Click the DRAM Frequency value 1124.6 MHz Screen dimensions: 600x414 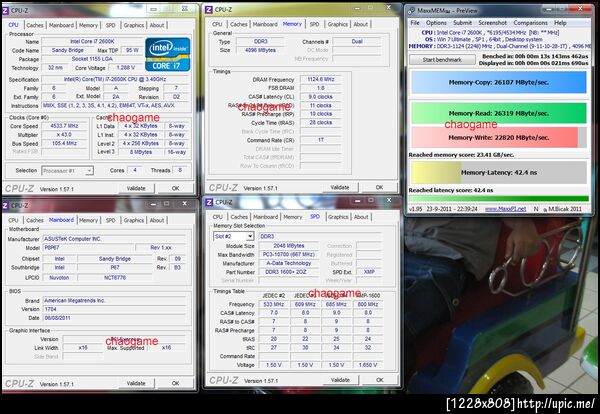click(x=321, y=80)
